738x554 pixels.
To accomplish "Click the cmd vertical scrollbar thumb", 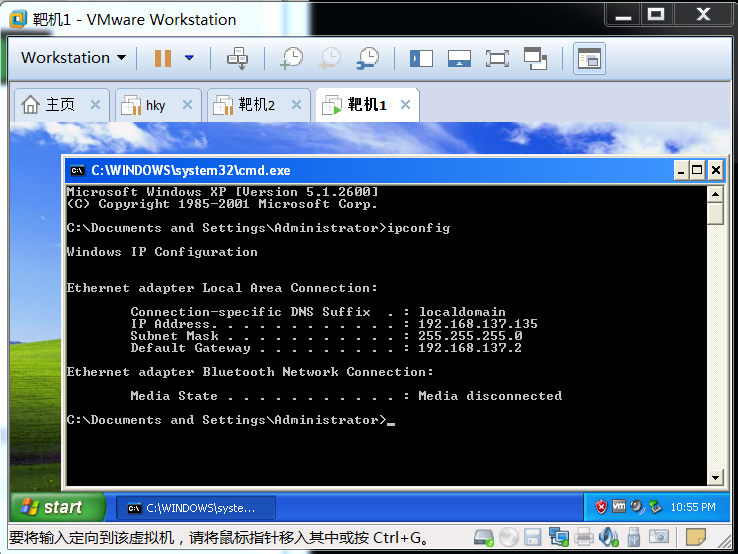I will (x=715, y=214).
